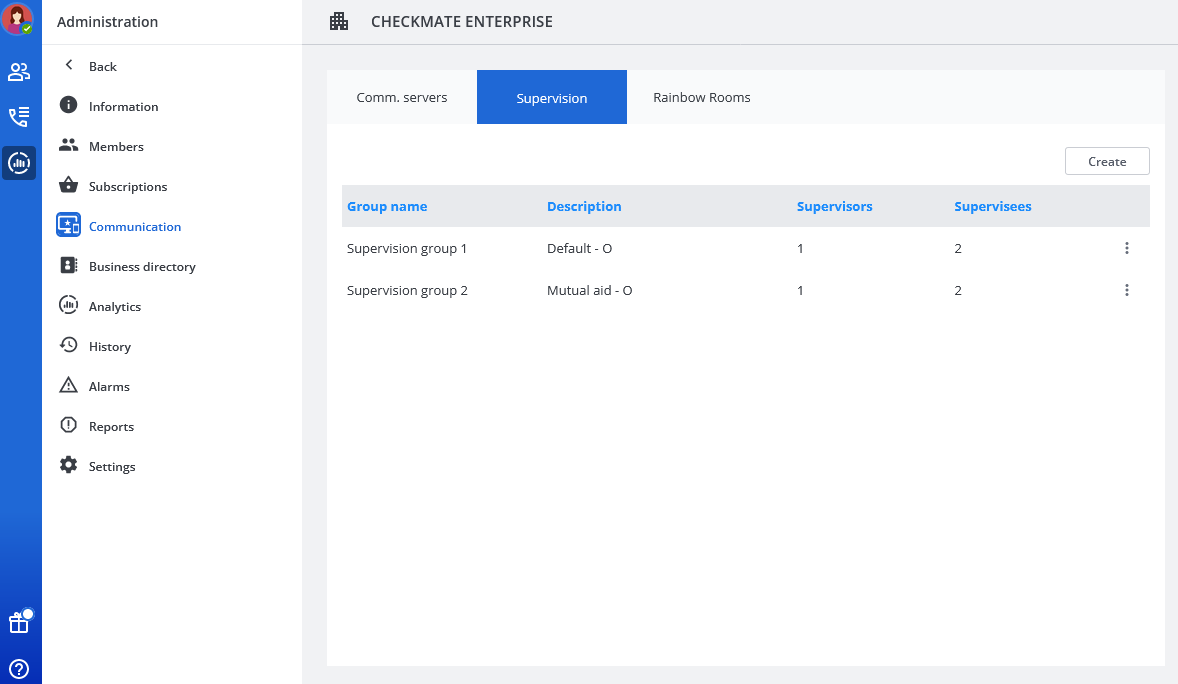
Task: Switch to the Rainbow Rooms tab
Action: 701,97
